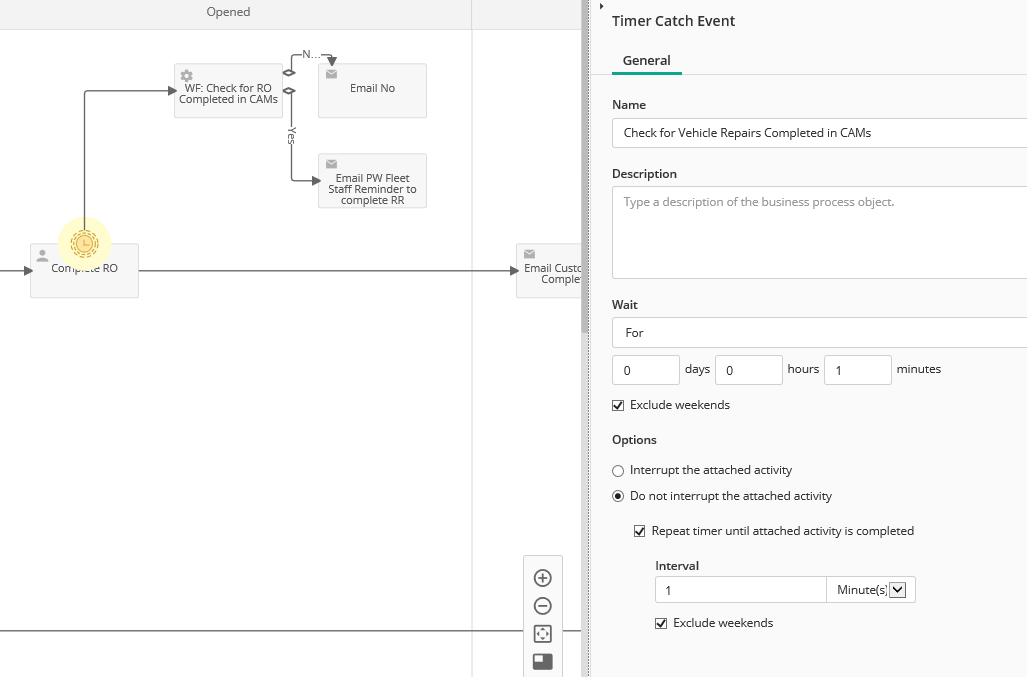Zoom in on the process diagram
Screen dimensions: 1027x677
(x=543, y=578)
